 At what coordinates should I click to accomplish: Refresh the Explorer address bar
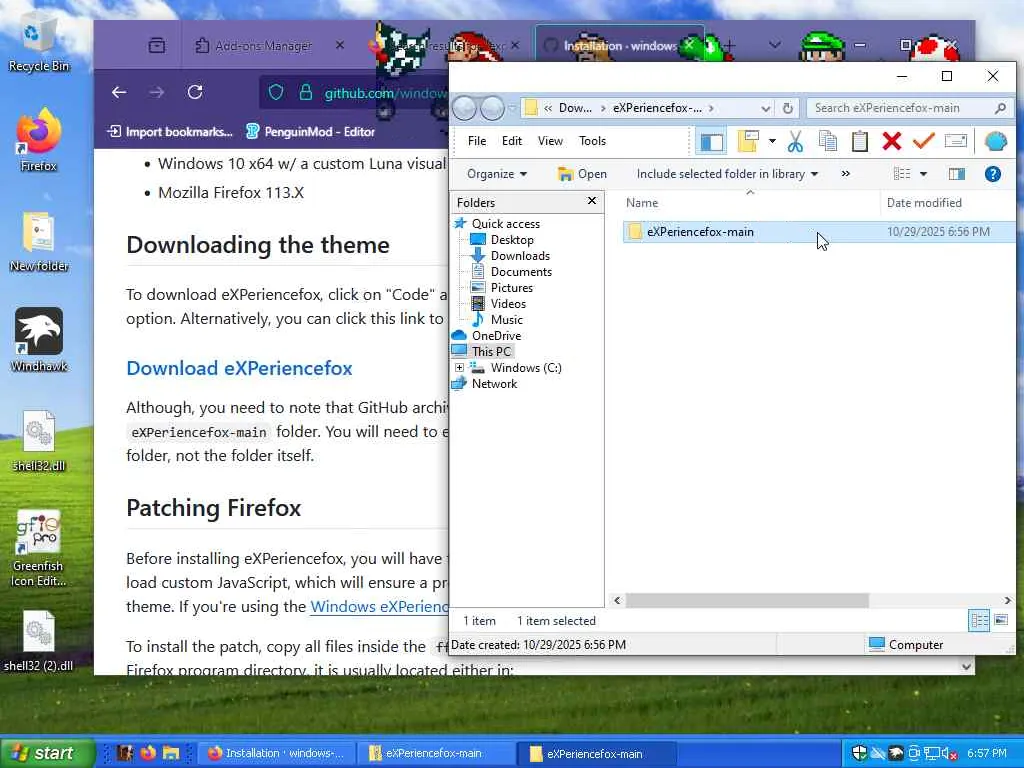point(788,108)
